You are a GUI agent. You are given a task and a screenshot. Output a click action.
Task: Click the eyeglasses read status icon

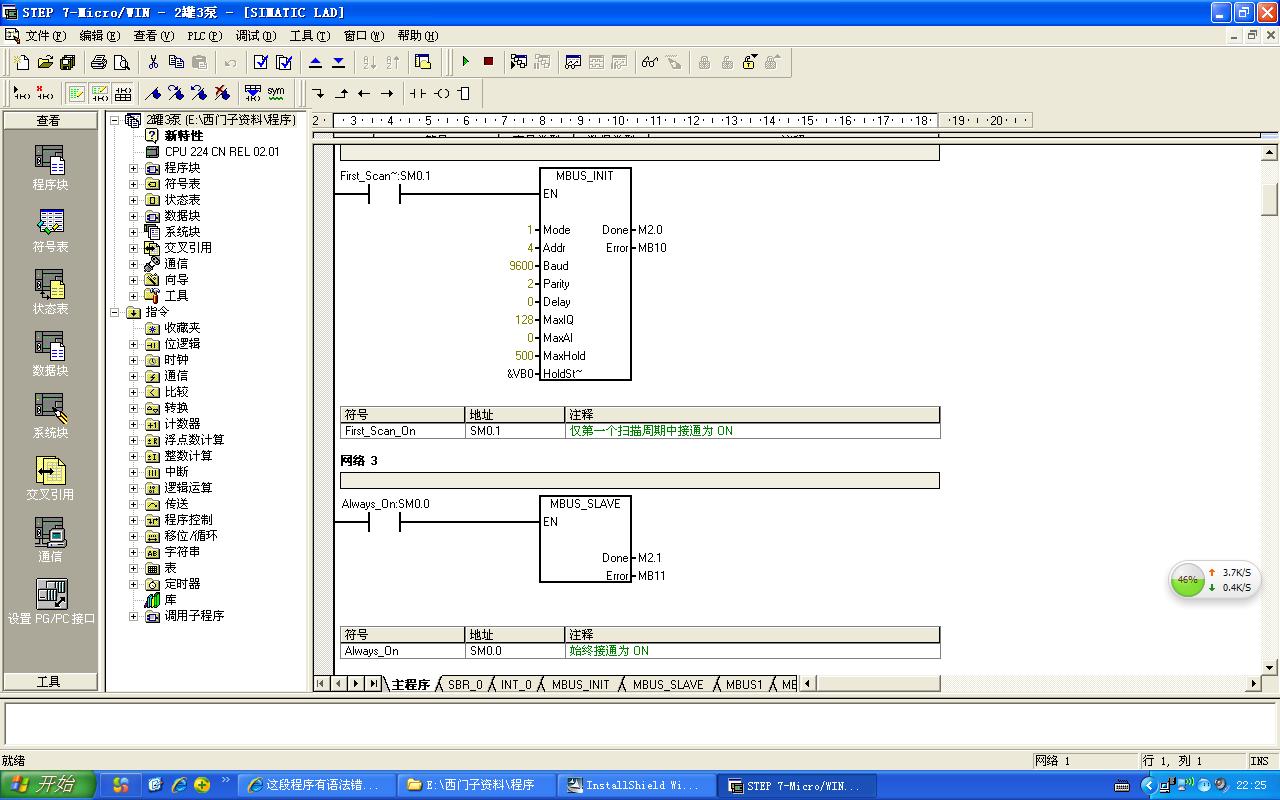[x=650, y=62]
